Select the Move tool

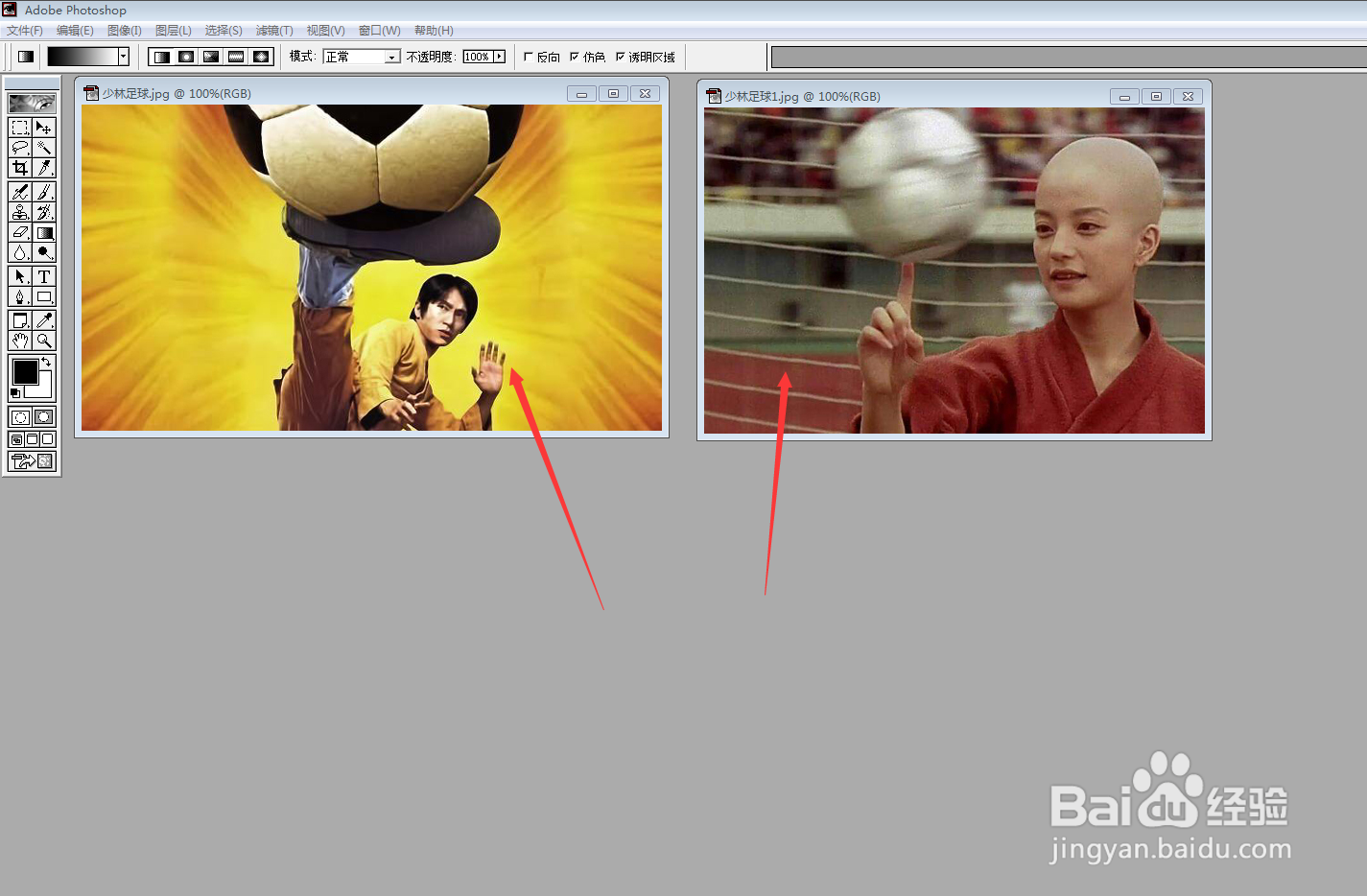(44, 128)
